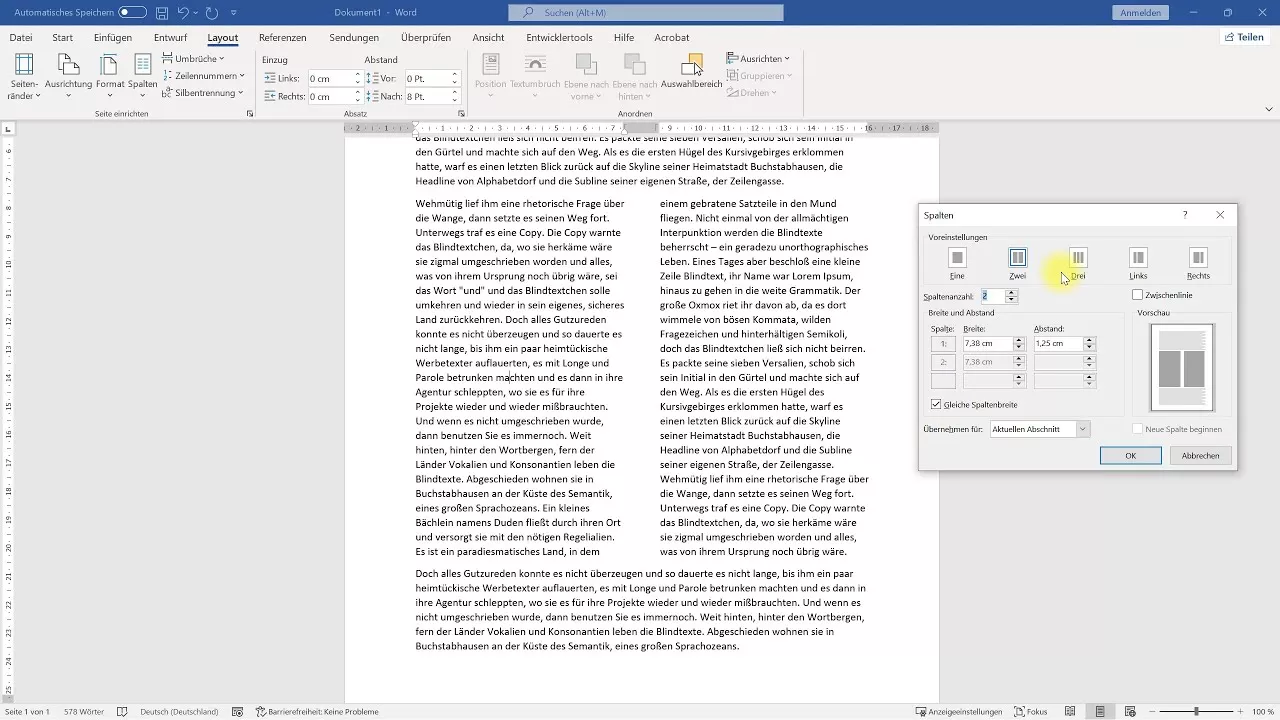
Task: Enable the Zwischenlinie checkbox
Action: [1136, 294]
